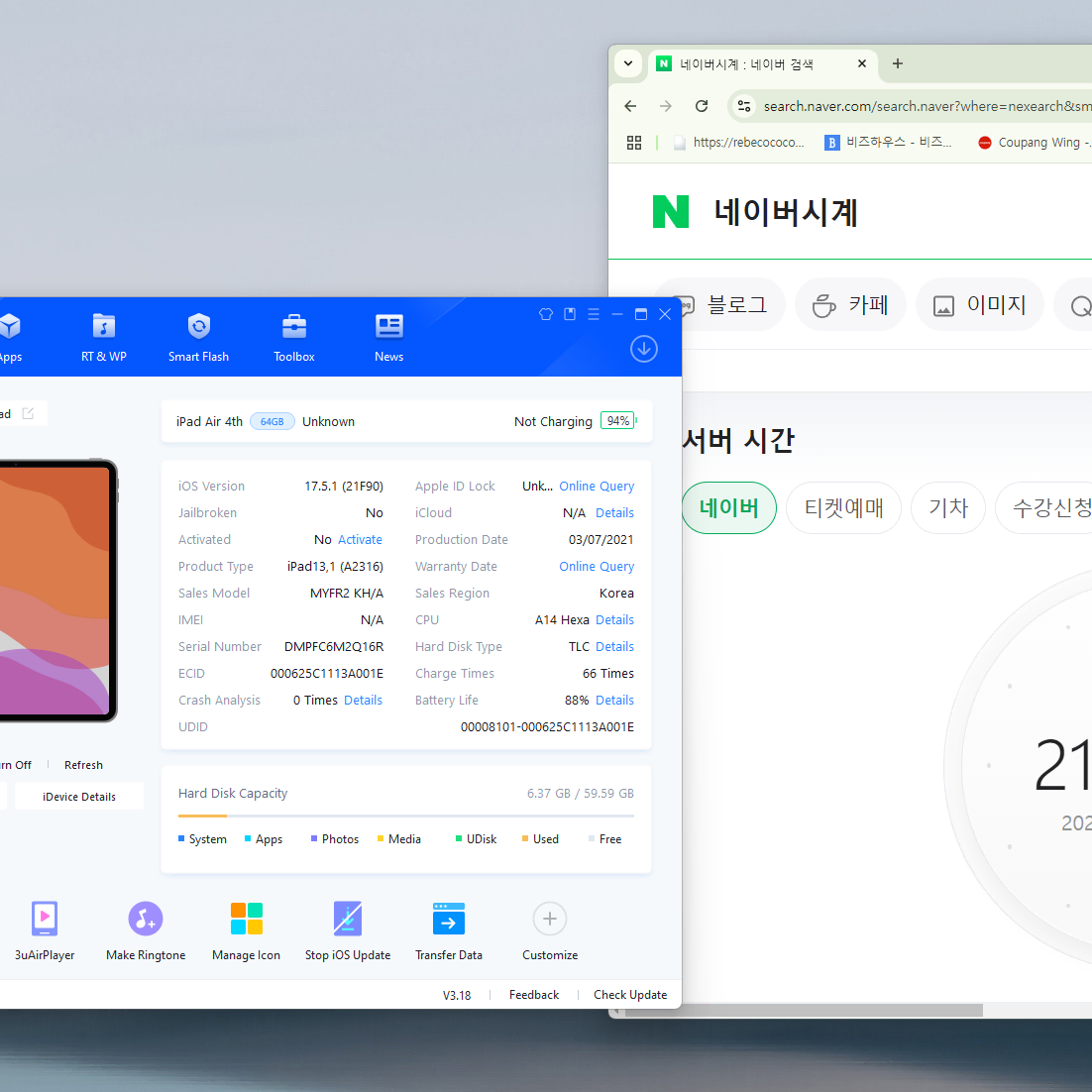Screen dimensions: 1092x1092
Task: Click the mini-window icon in 3uTools title bar
Action: tap(570, 314)
